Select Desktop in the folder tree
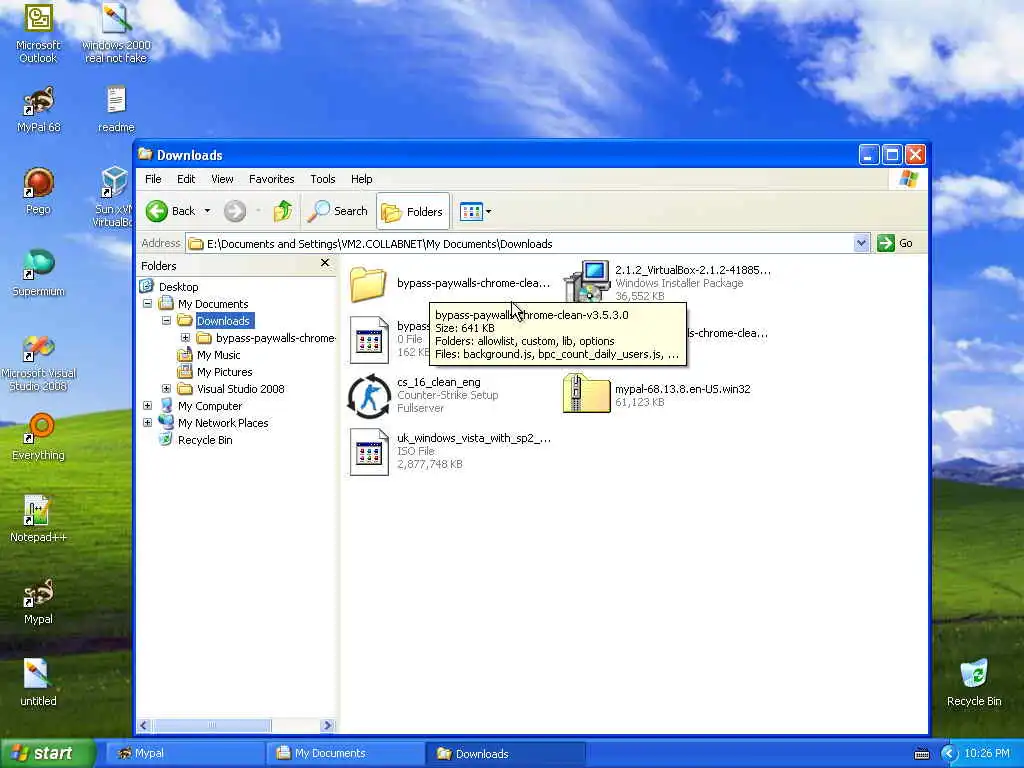 [x=178, y=287]
